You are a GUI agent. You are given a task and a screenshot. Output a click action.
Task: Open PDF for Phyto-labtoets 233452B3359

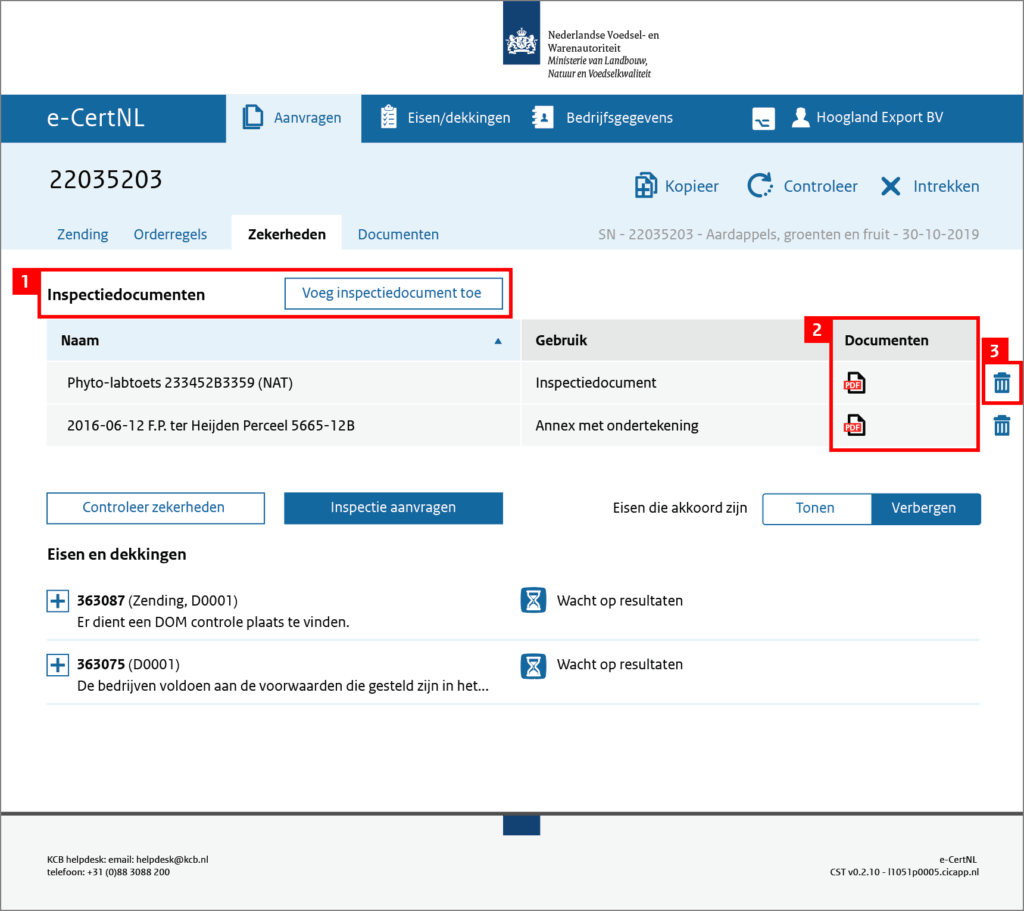pos(854,383)
